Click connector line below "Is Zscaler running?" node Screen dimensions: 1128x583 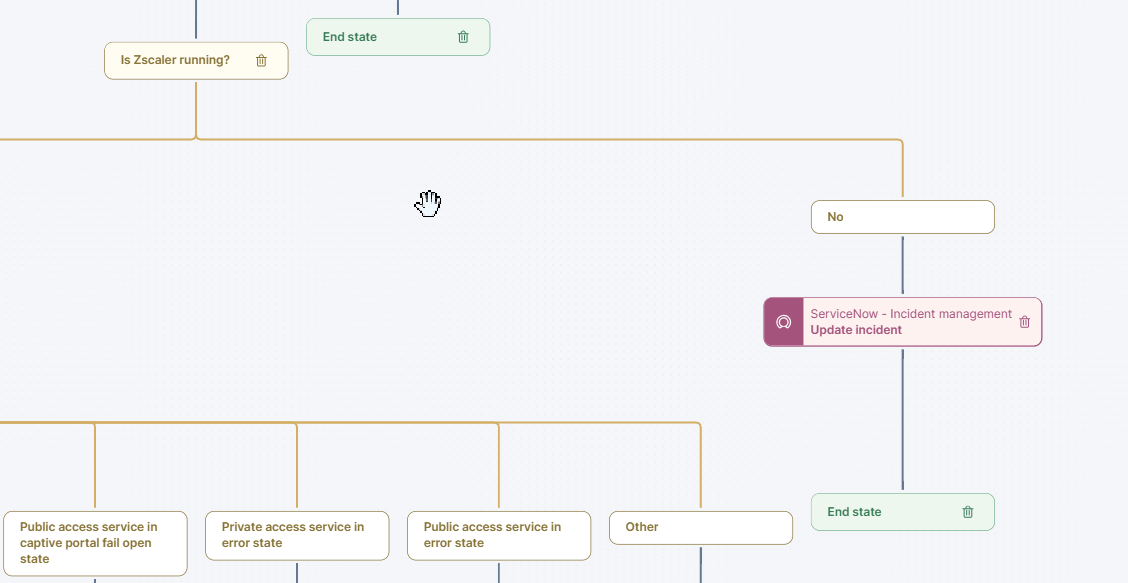click(x=196, y=110)
